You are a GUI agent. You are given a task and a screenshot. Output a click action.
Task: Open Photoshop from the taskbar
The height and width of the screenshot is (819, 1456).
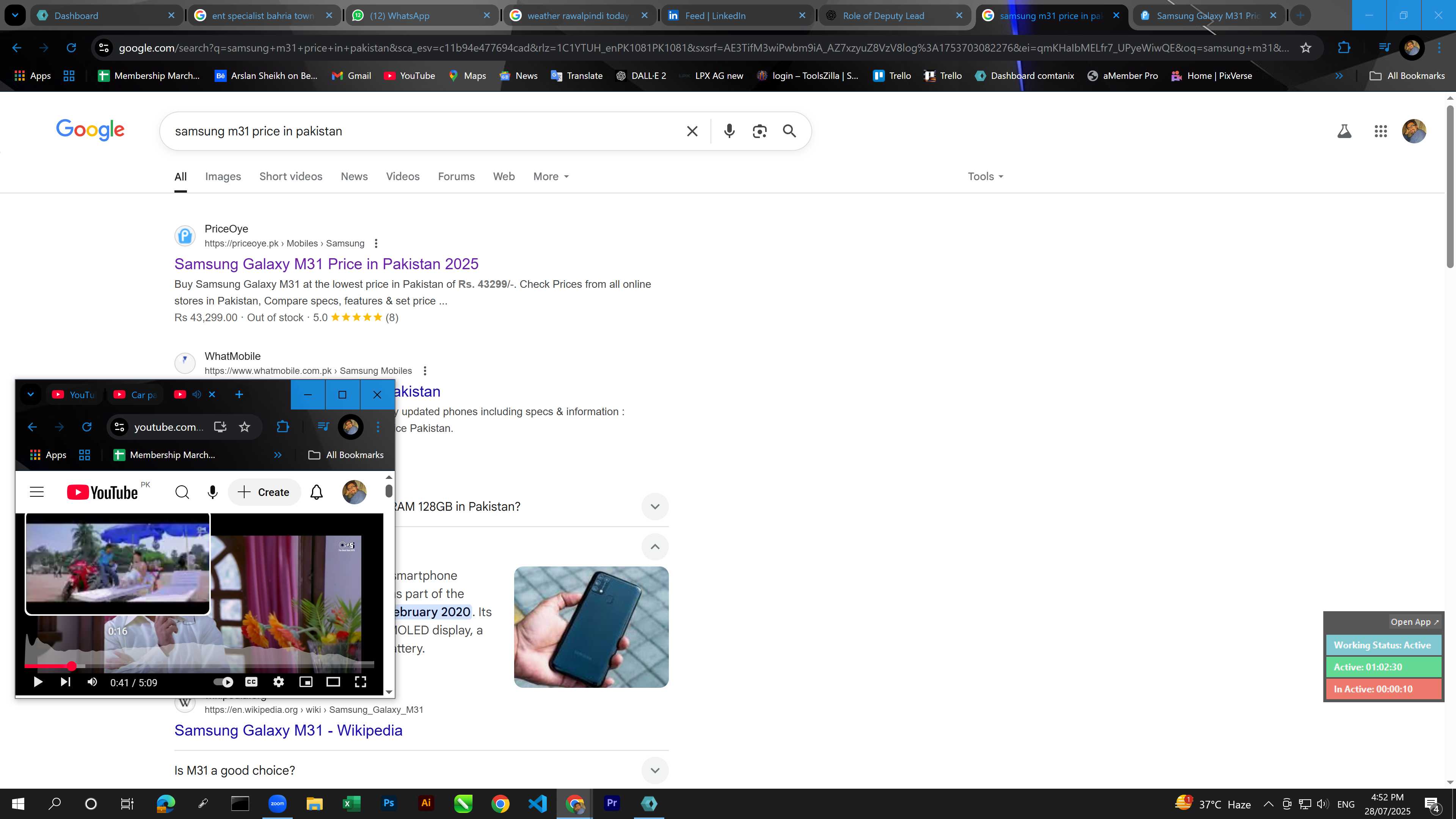389,803
